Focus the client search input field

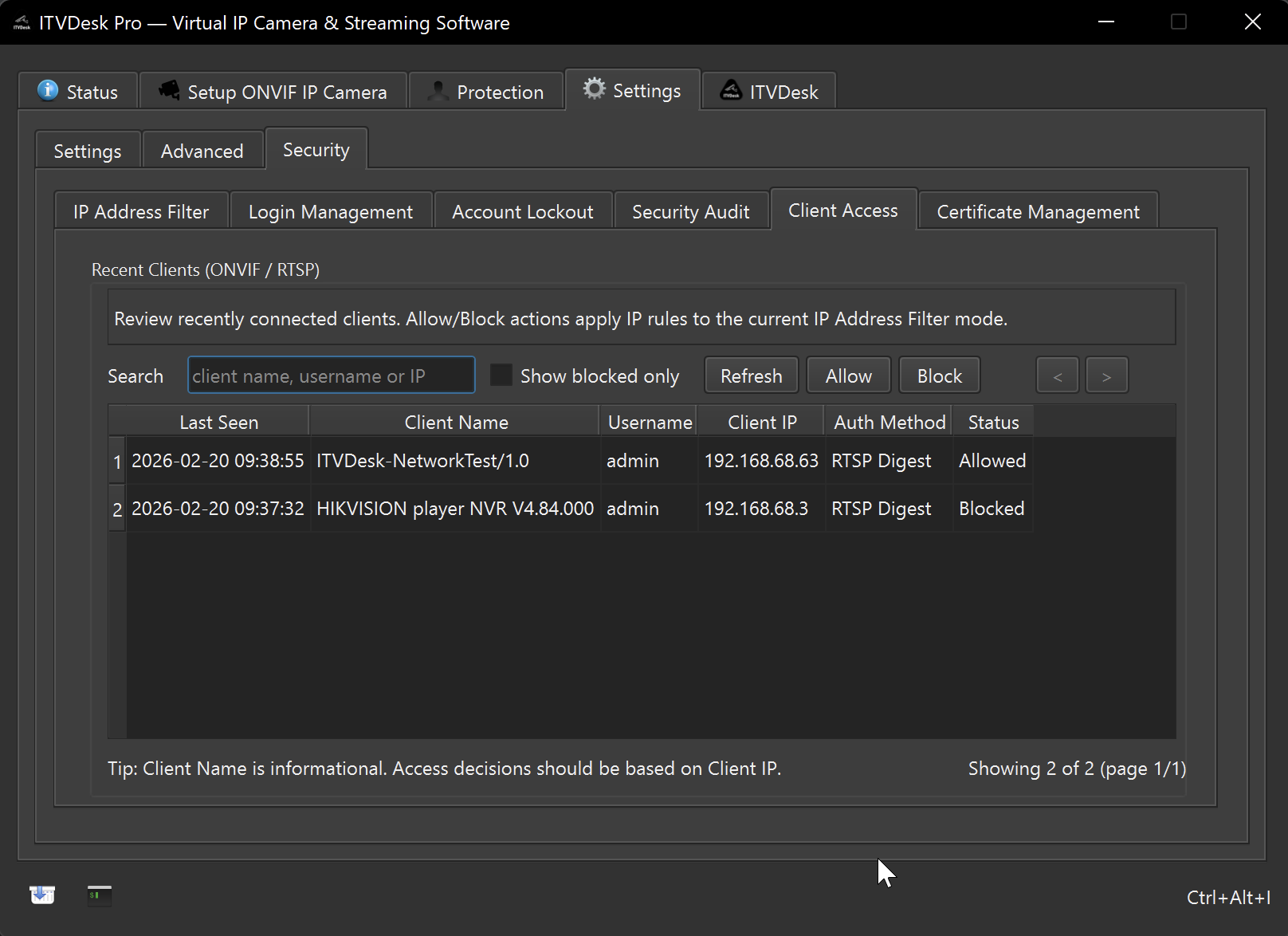pos(331,376)
